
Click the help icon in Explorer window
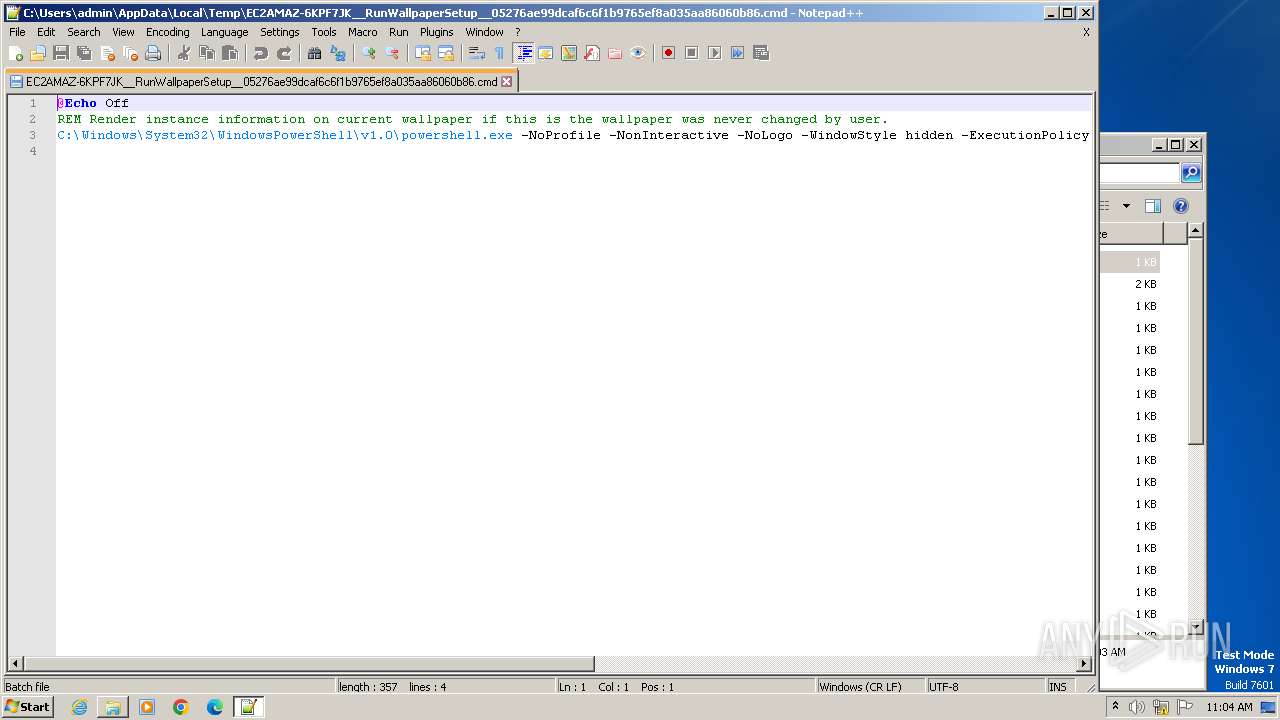(1181, 206)
